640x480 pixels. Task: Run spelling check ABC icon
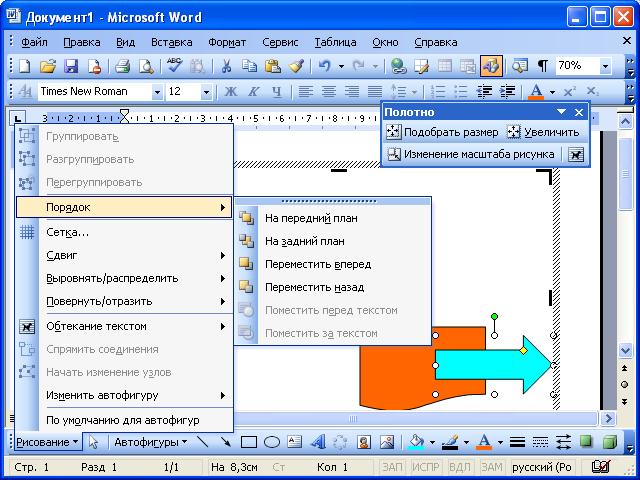pos(174,66)
